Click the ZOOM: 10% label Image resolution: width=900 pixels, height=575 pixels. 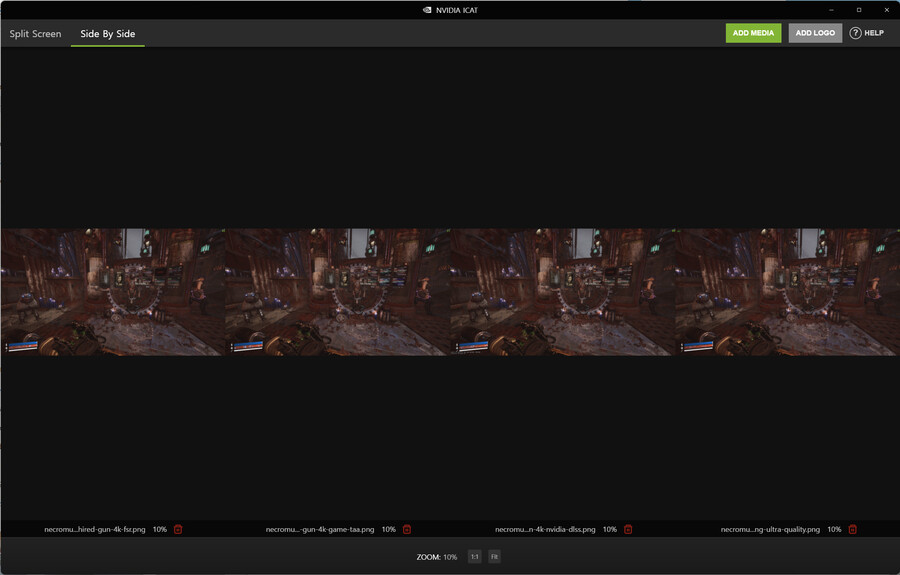437,557
